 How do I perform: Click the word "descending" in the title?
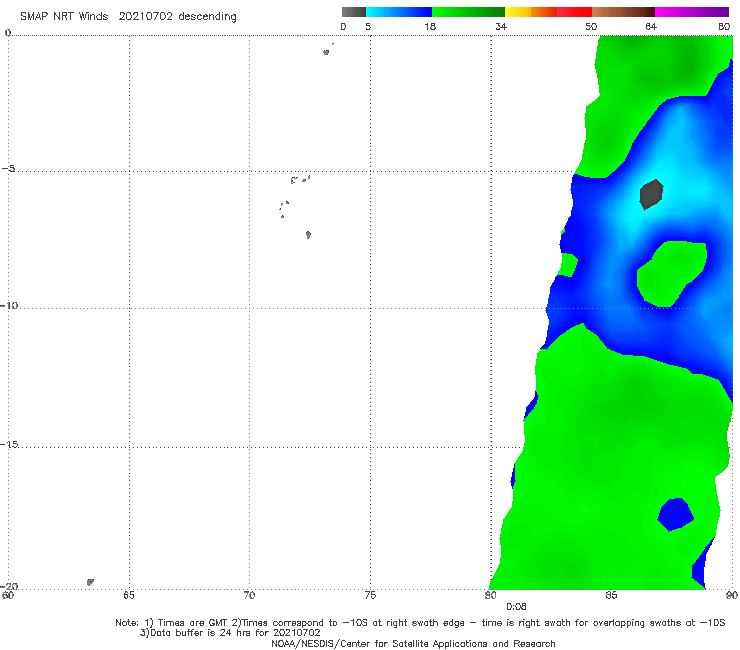coord(208,17)
